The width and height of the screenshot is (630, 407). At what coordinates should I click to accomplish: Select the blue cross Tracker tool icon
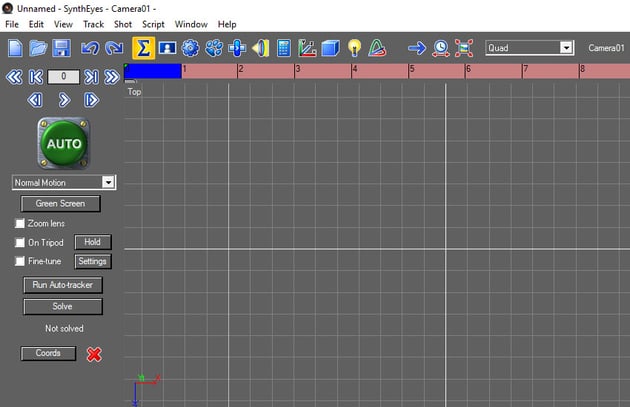[237, 48]
